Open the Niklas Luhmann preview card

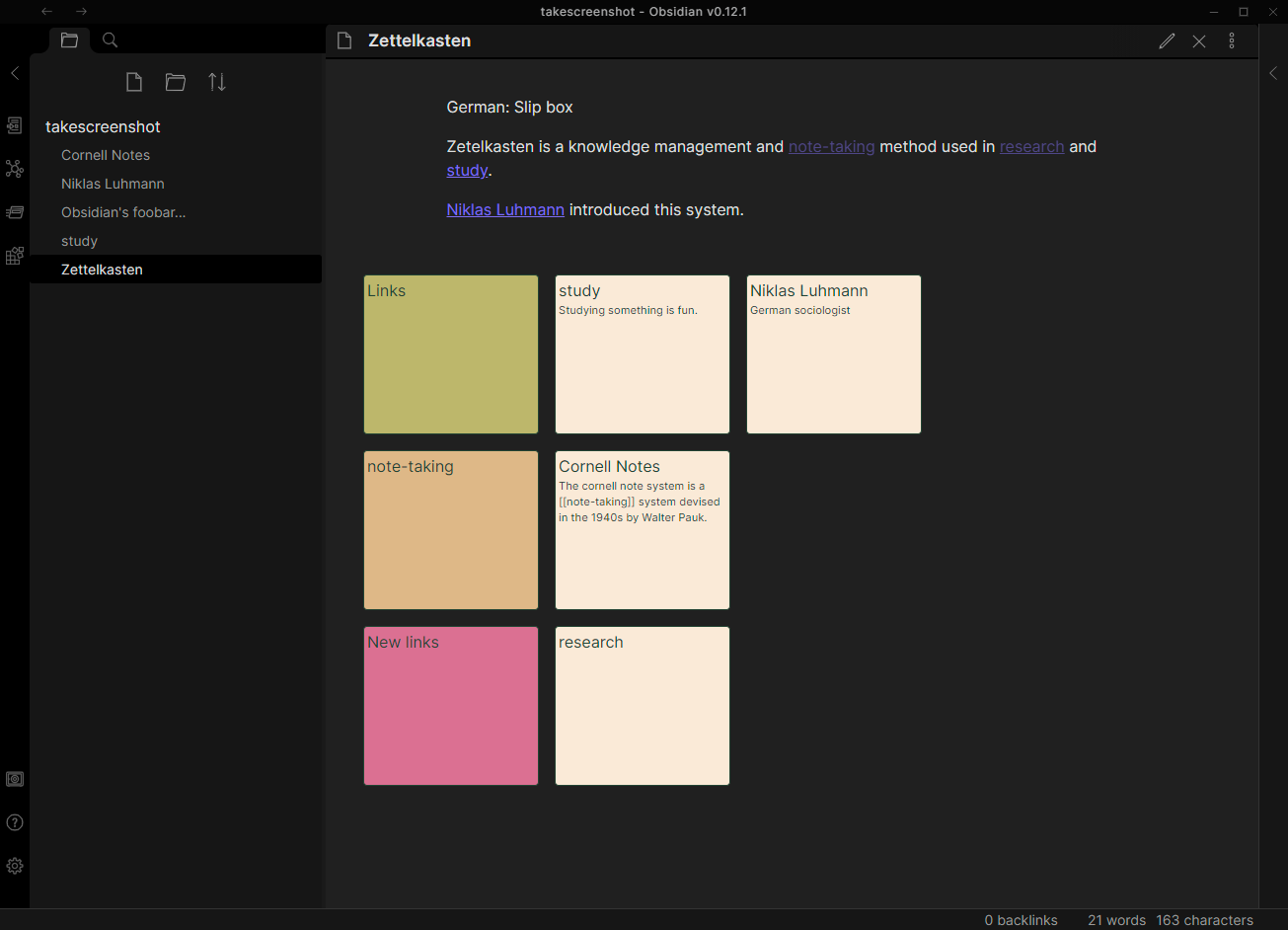(834, 354)
